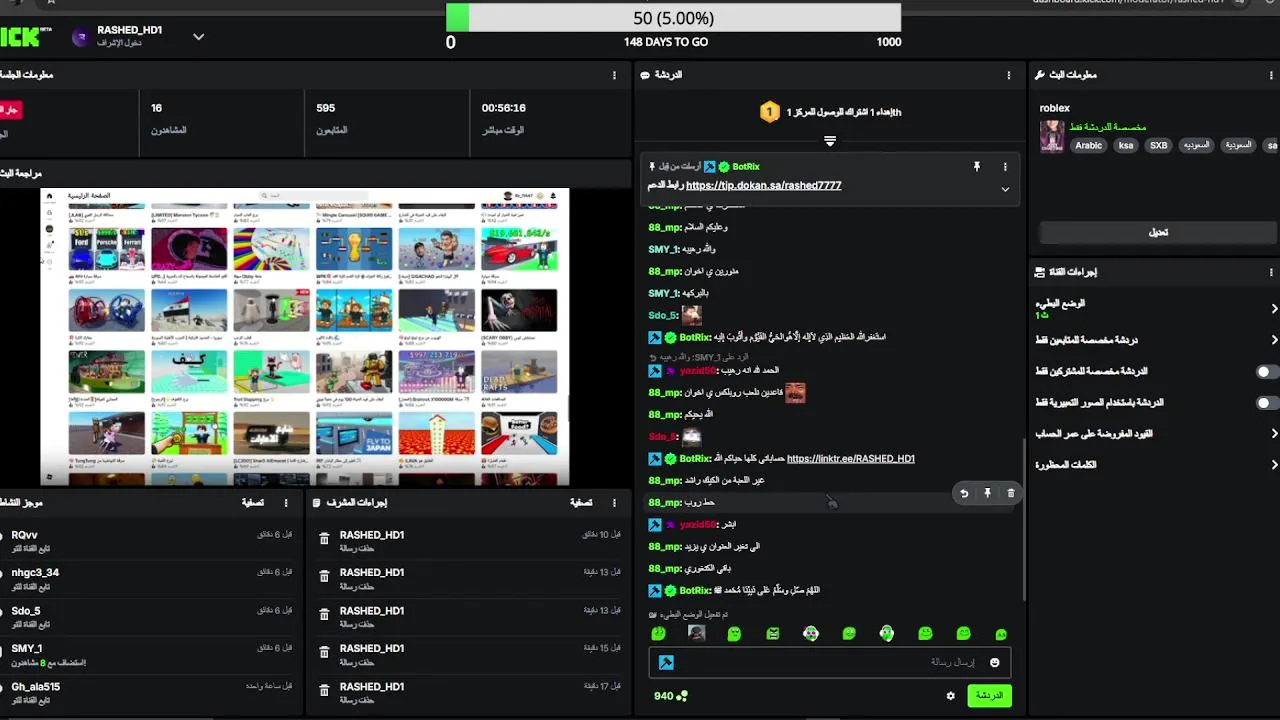Click the moderator hammer icon in message box
This screenshot has width=1280, height=720.
666,662
